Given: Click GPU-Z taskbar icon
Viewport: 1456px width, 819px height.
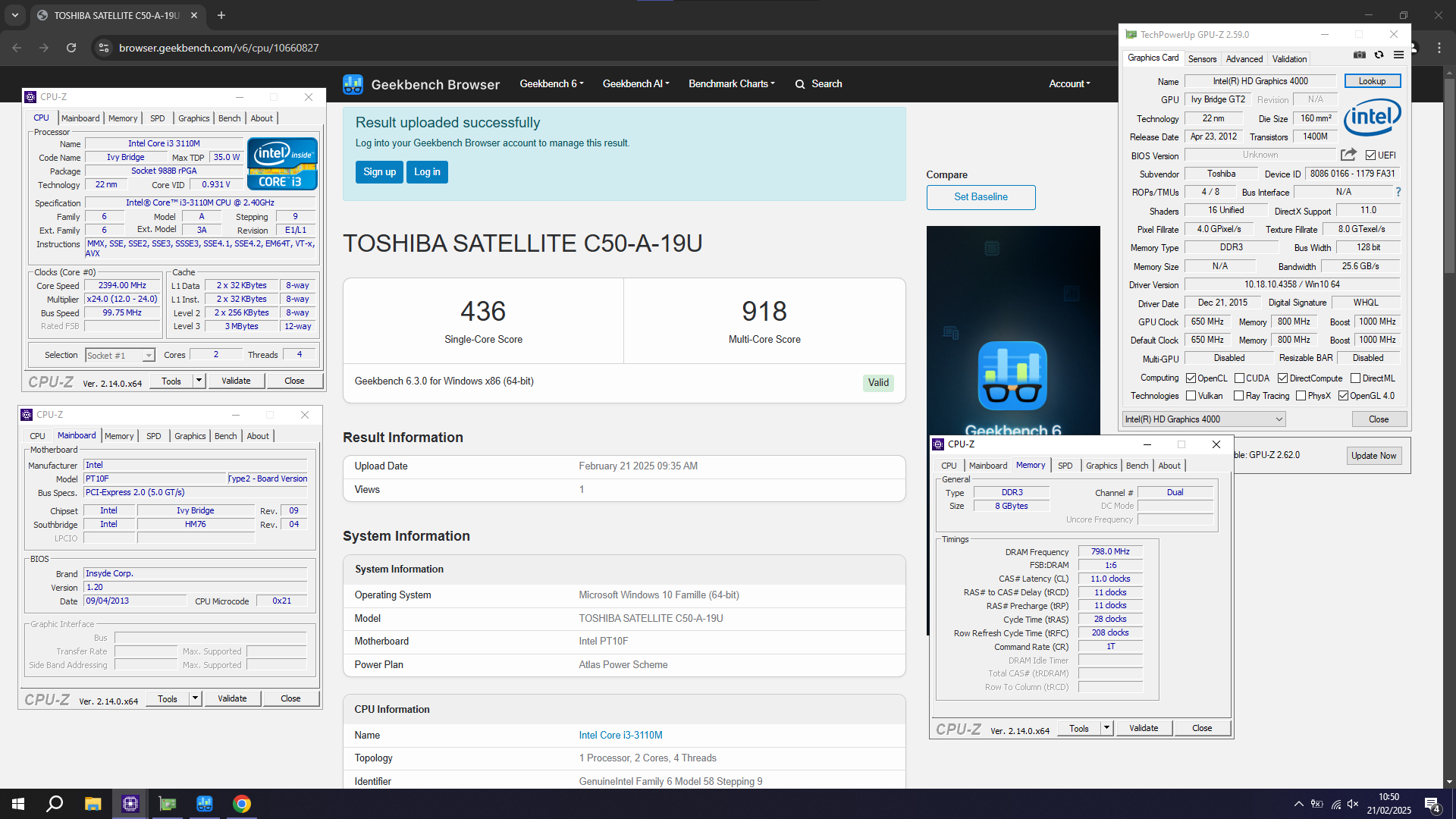Looking at the screenshot, I should pyautogui.click(x=168, y=804).
